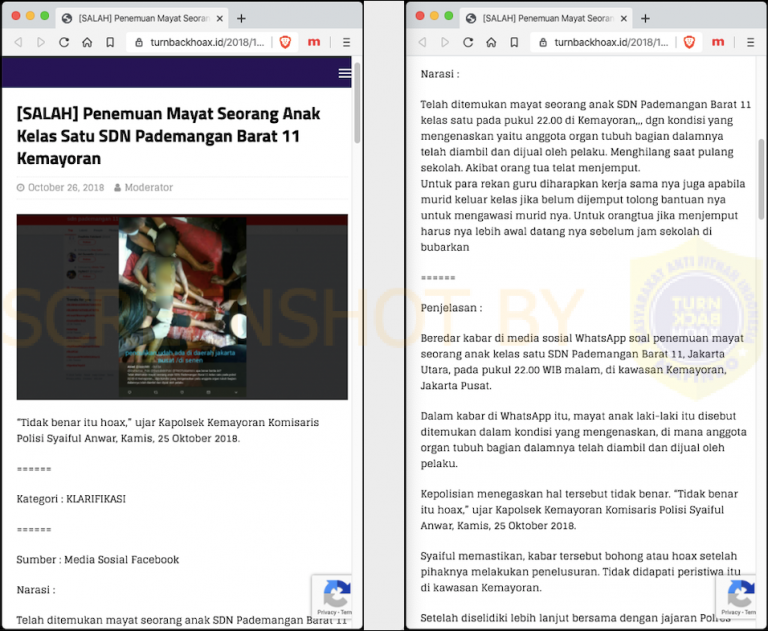The height and width of the screenshot is (631, 768).
Task: Click 'Penjelasan :' heading in right window
Action: 452,308
